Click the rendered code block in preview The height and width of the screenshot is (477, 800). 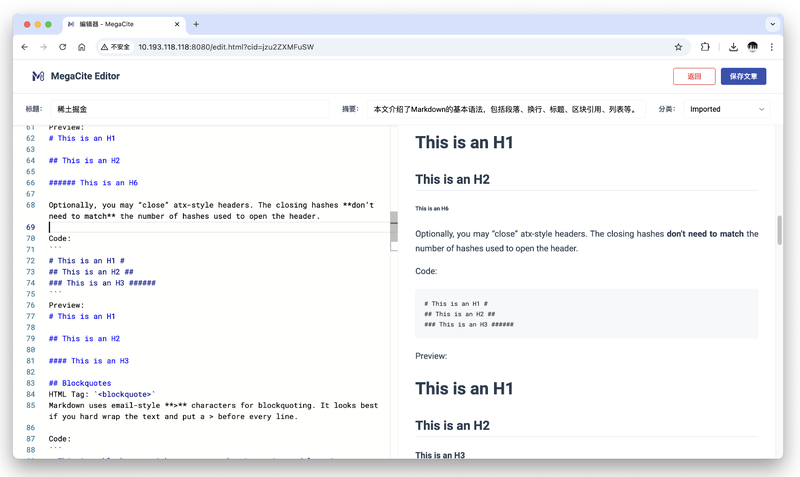pos(587,314)
